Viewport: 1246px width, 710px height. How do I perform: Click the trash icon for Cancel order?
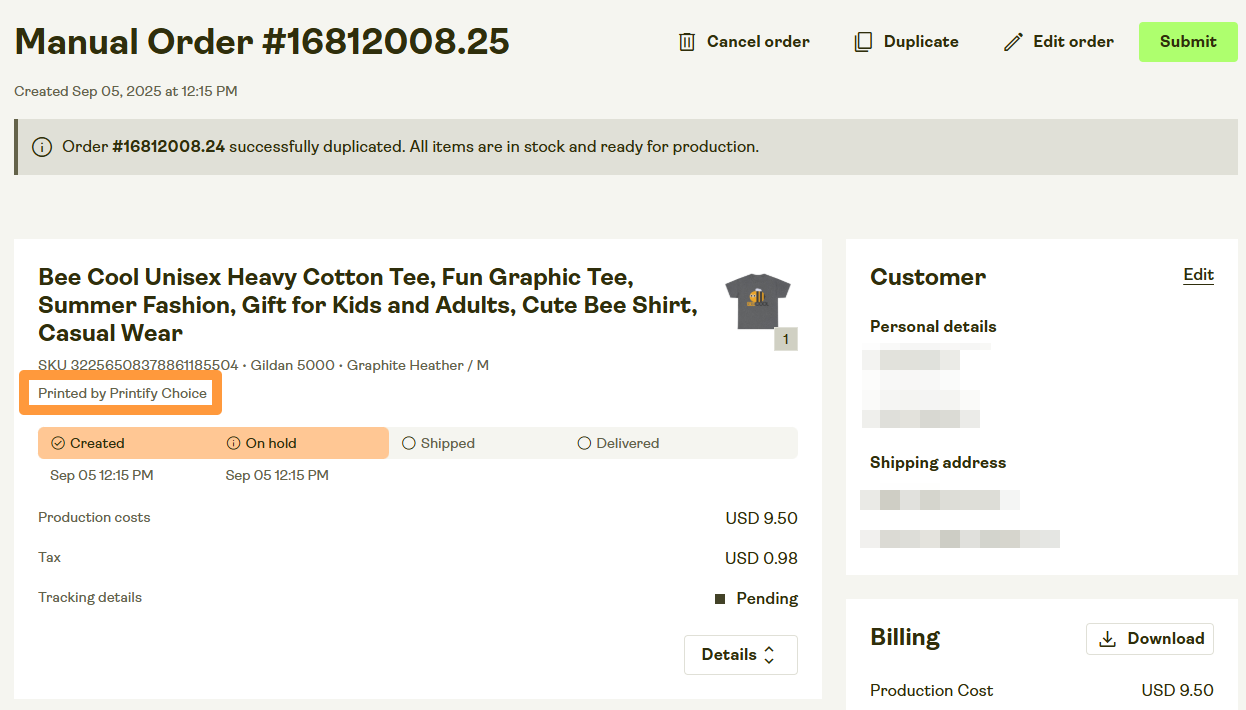[x=687, y=42]
